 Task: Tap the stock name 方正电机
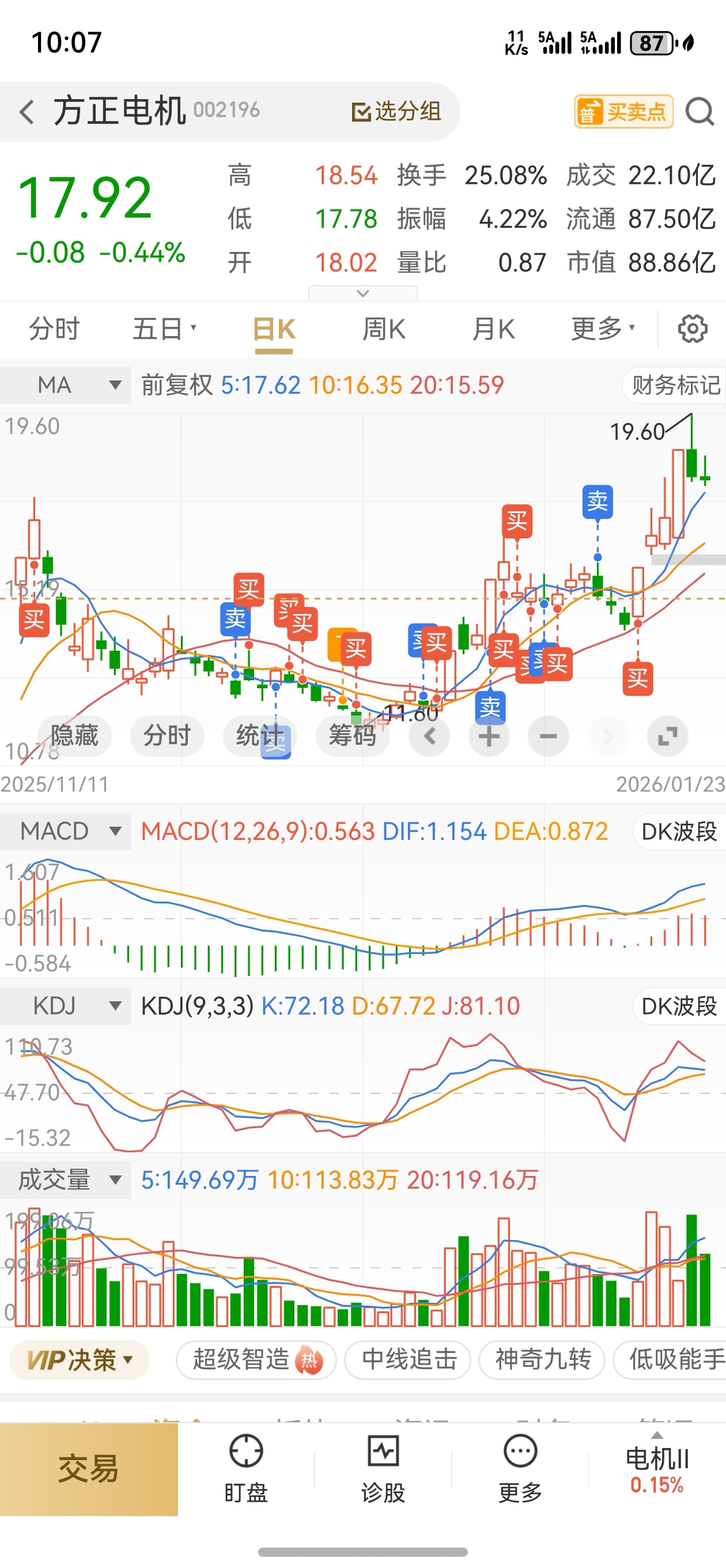coord(119,111)
